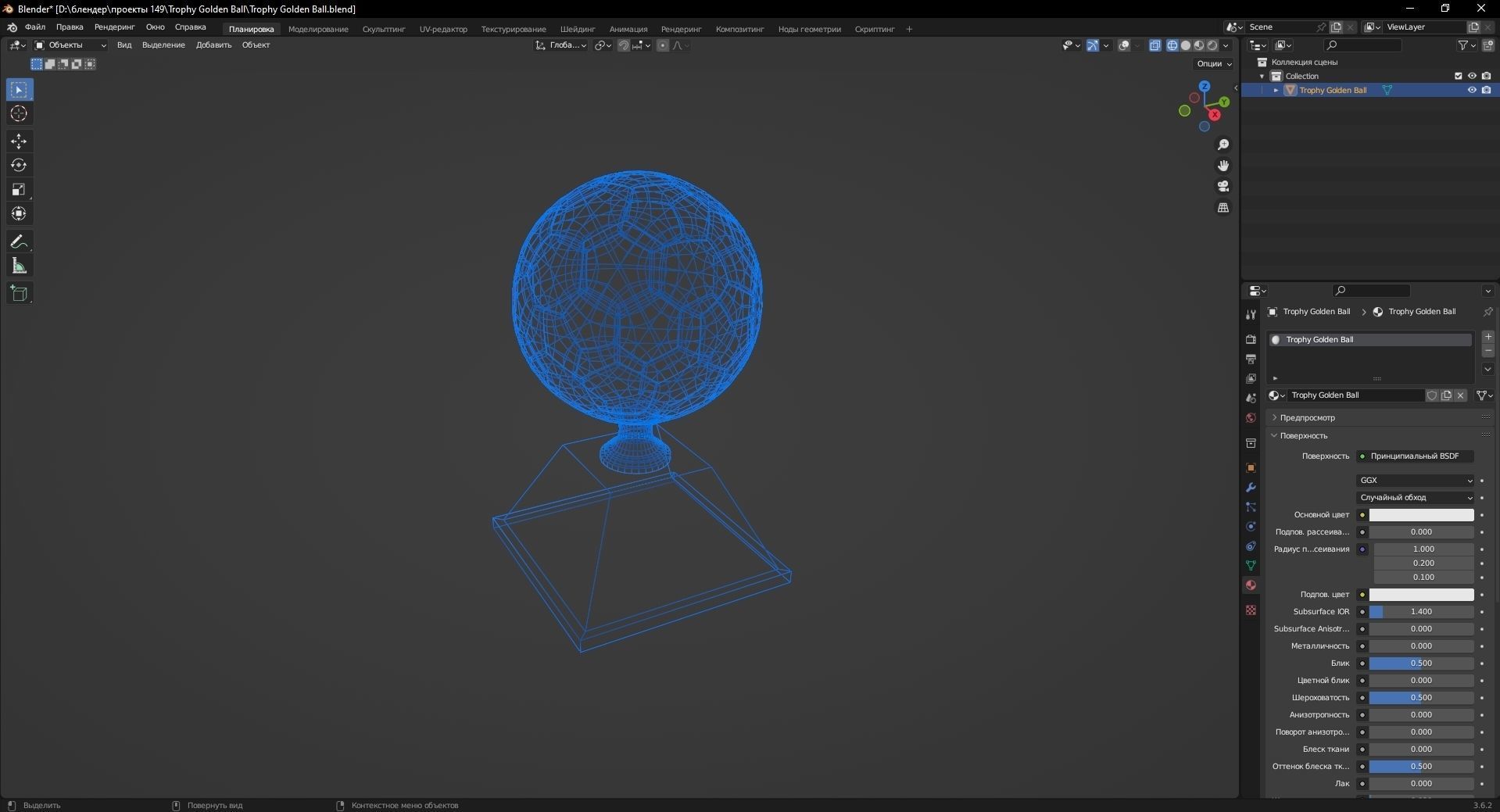Collapse the Поверхность panel
The height and width of the screenshot is (812, 1500).
1302,436
